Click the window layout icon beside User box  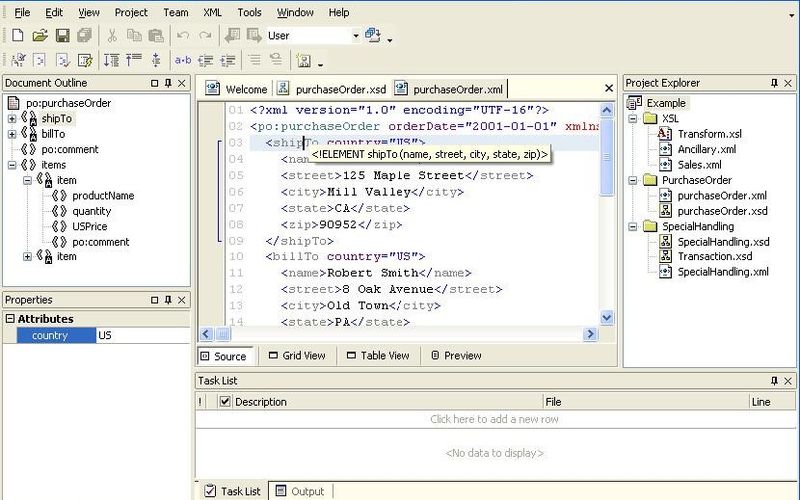tap(373, 35)
